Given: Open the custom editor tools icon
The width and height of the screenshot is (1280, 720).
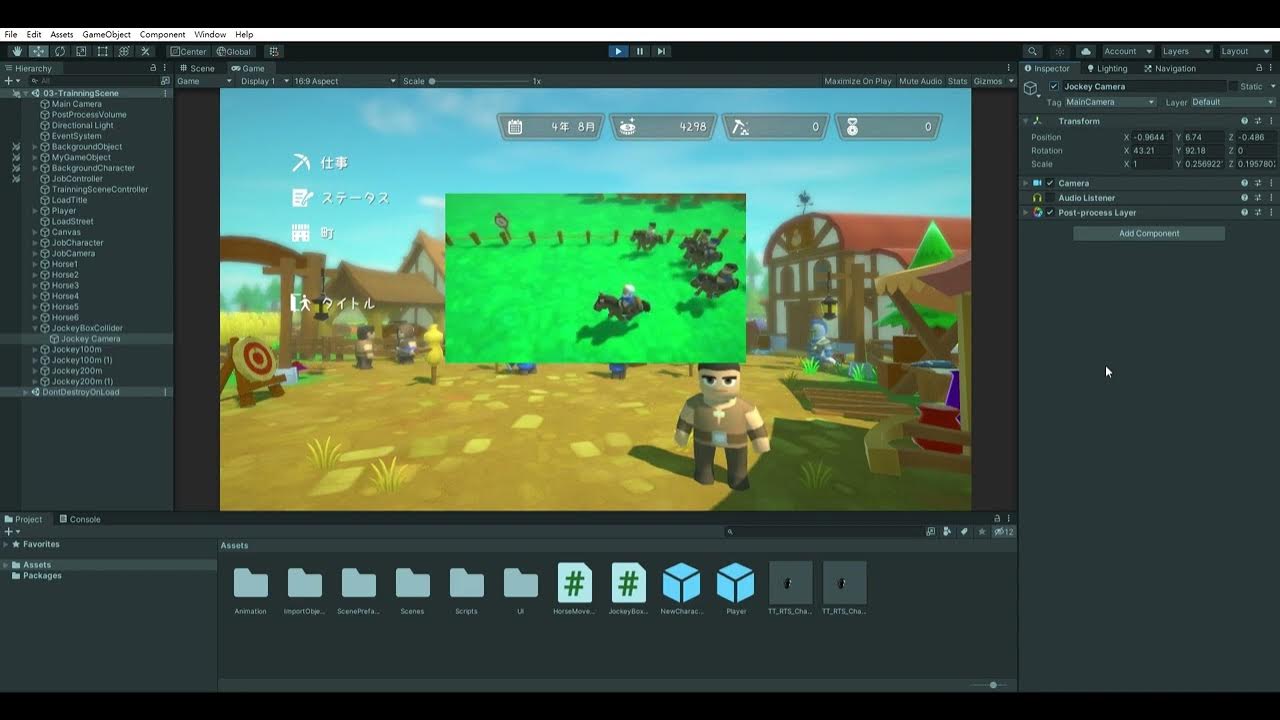Looking at the screenshot, I should coord(145,51).
